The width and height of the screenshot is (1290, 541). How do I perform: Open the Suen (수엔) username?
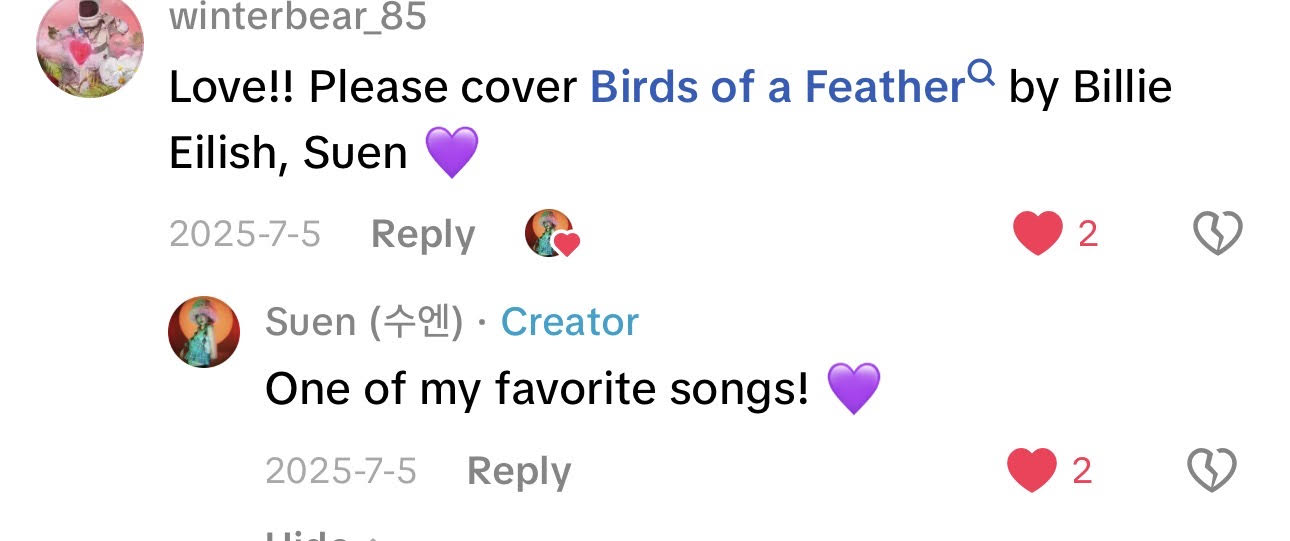coord(364,322)
